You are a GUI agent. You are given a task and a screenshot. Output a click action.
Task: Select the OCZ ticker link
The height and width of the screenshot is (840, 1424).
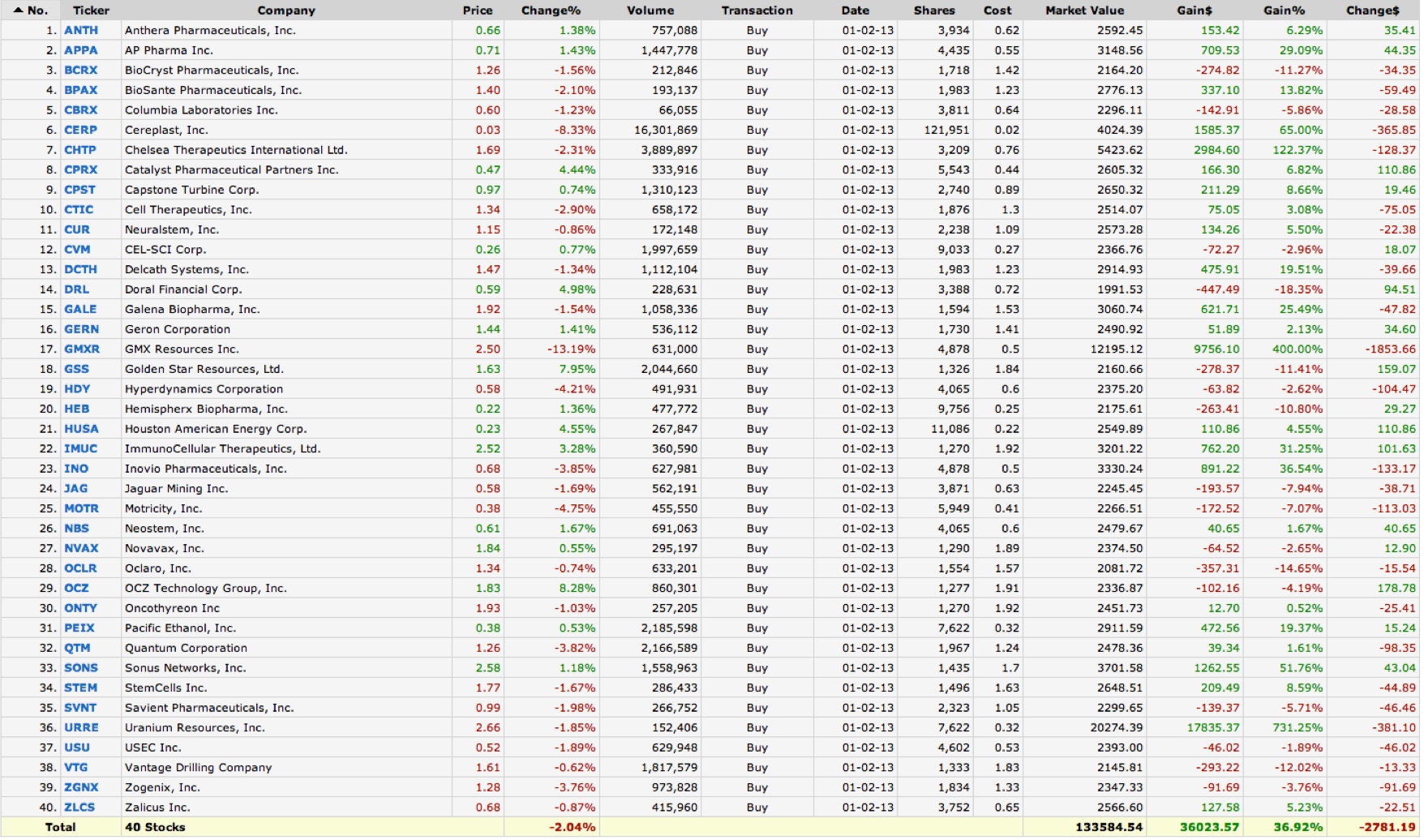coord(77,589)
